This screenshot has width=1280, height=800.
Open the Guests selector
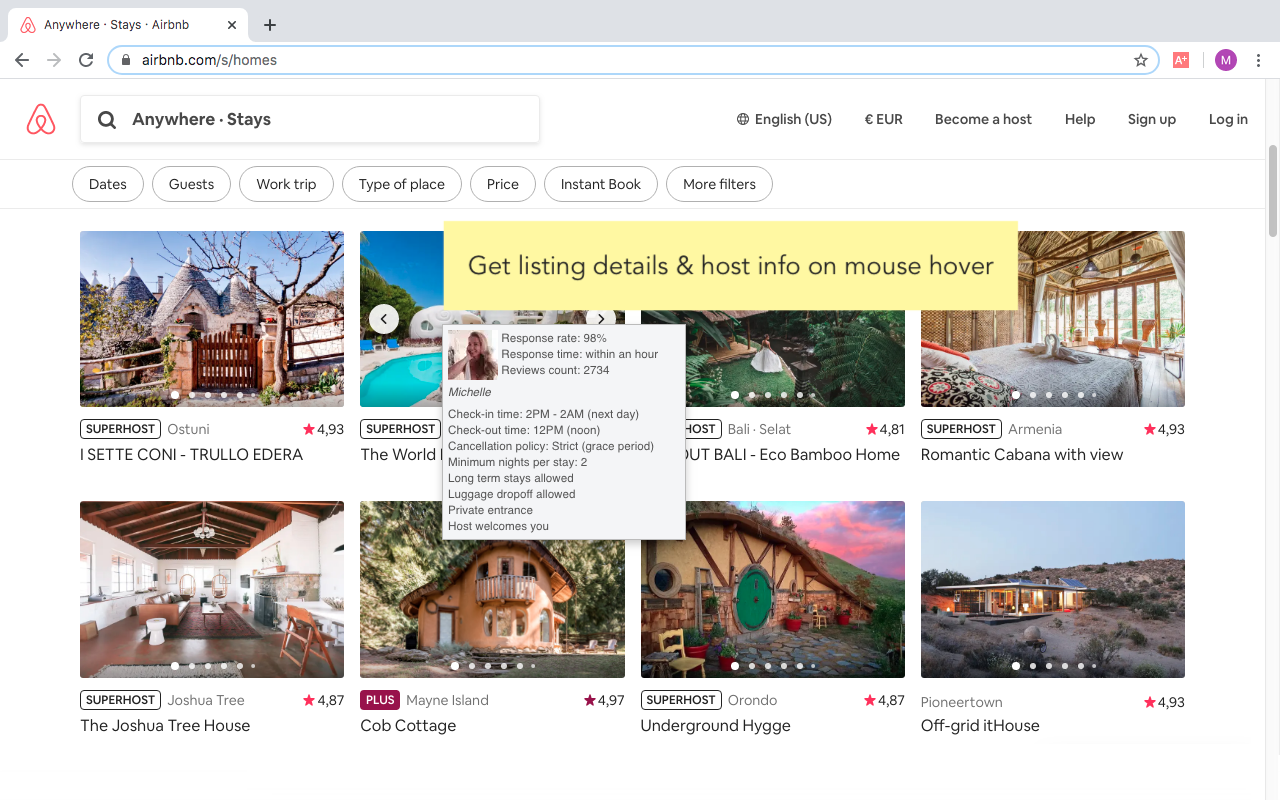[x=191, y=184]
